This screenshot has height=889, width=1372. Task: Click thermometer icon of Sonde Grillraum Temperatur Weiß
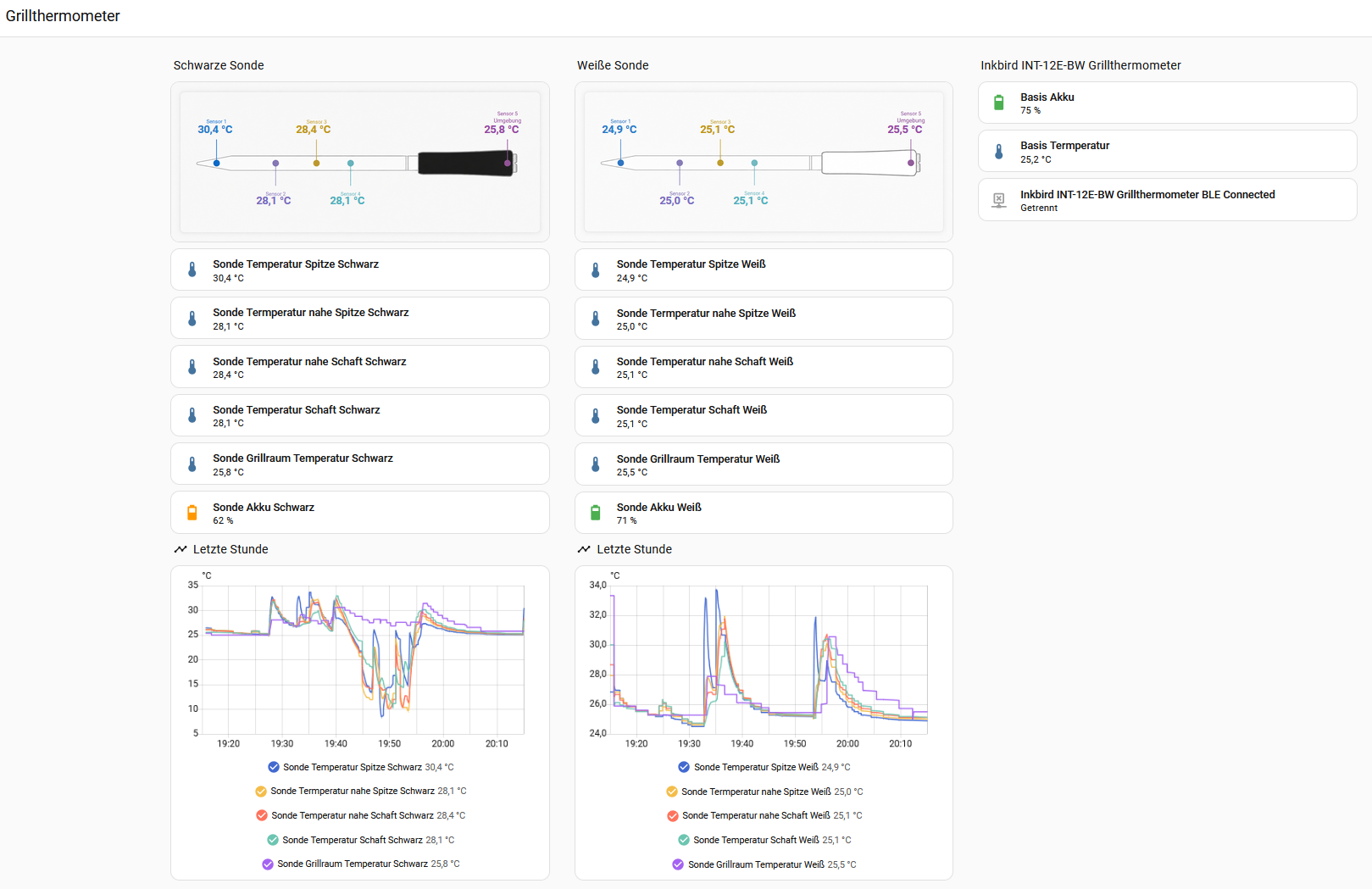596,464
